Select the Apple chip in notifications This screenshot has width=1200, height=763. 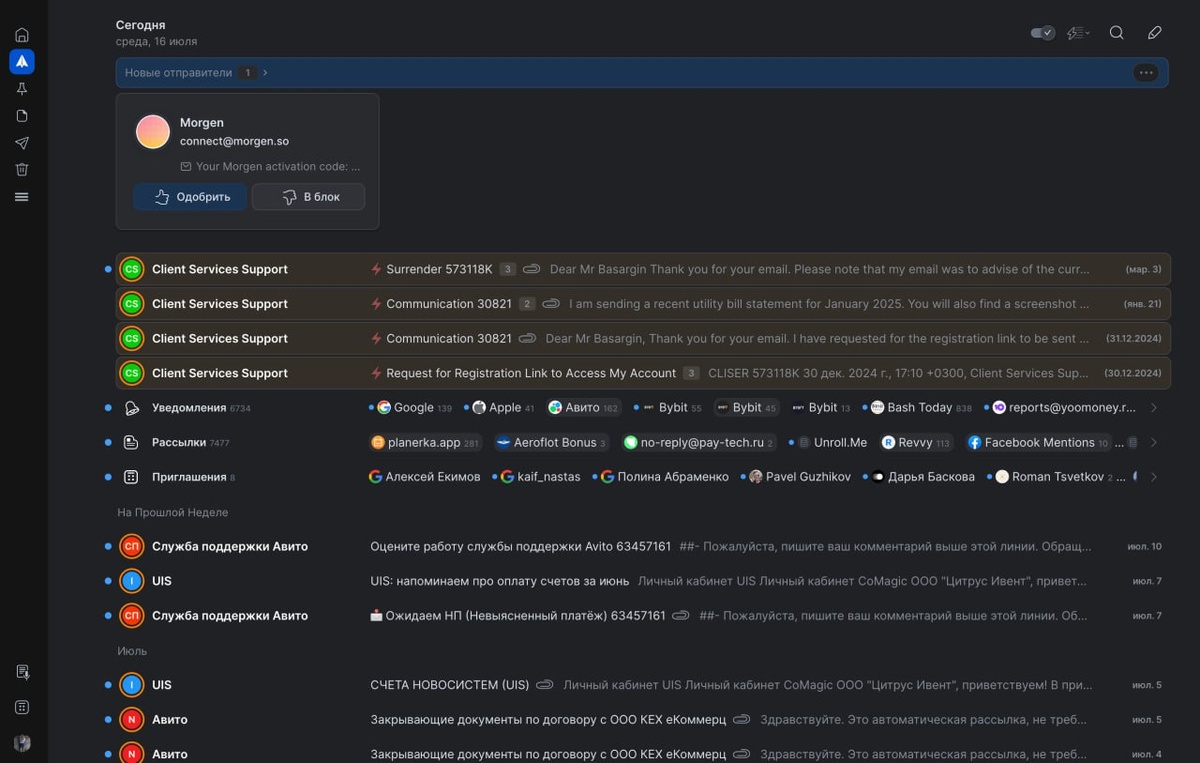point(504,408)
